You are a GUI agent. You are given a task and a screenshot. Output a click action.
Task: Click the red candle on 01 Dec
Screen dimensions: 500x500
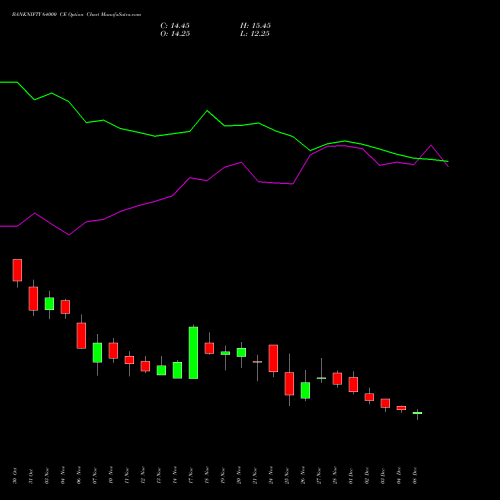[353, 384]
